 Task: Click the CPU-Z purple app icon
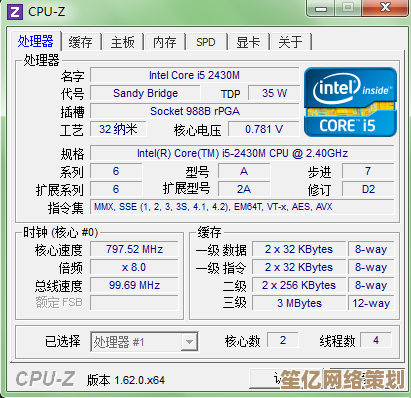pyautogui.click(x=15, y=12)
